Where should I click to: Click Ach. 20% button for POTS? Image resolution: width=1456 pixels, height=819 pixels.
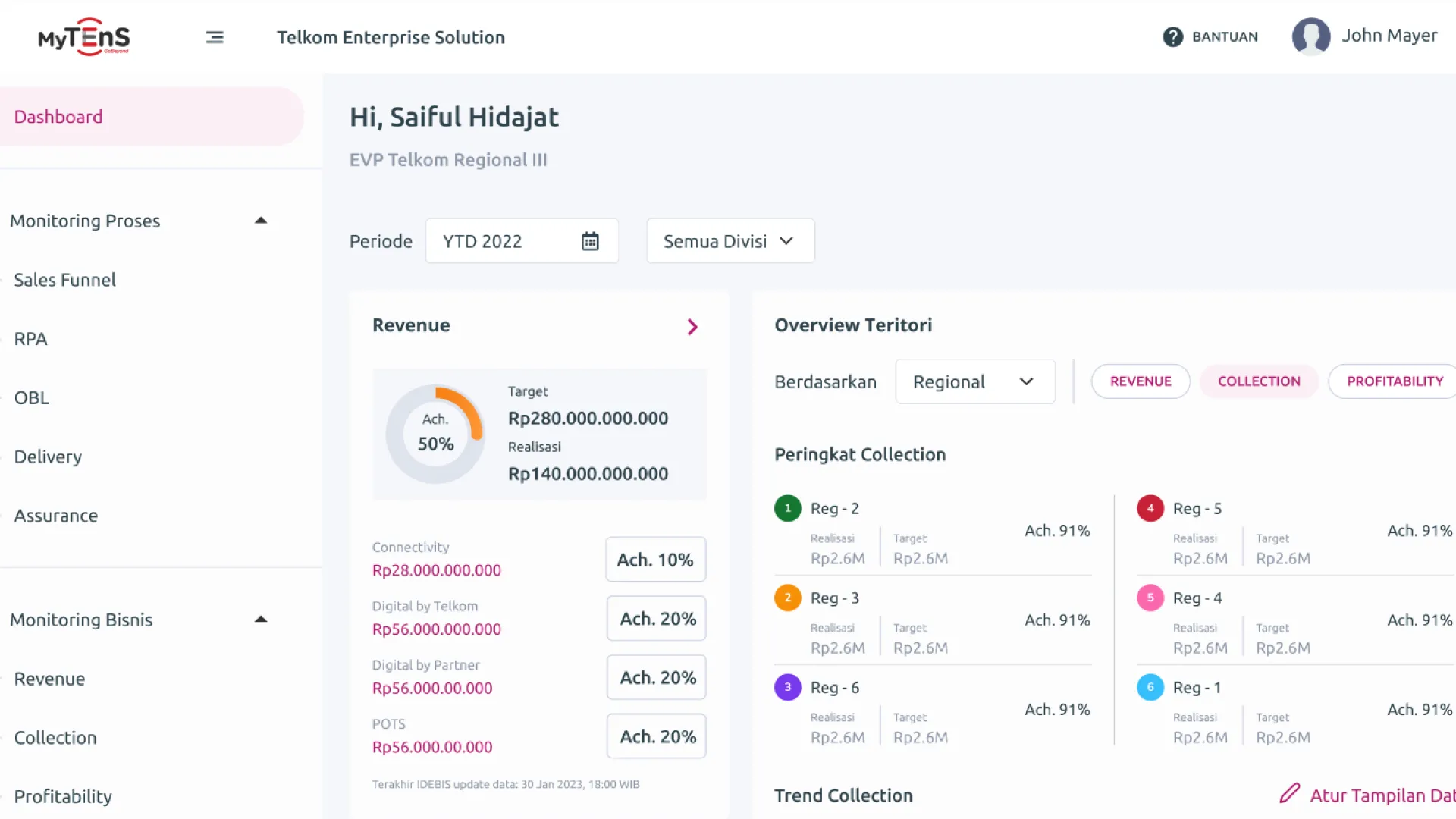click(657, 736)
